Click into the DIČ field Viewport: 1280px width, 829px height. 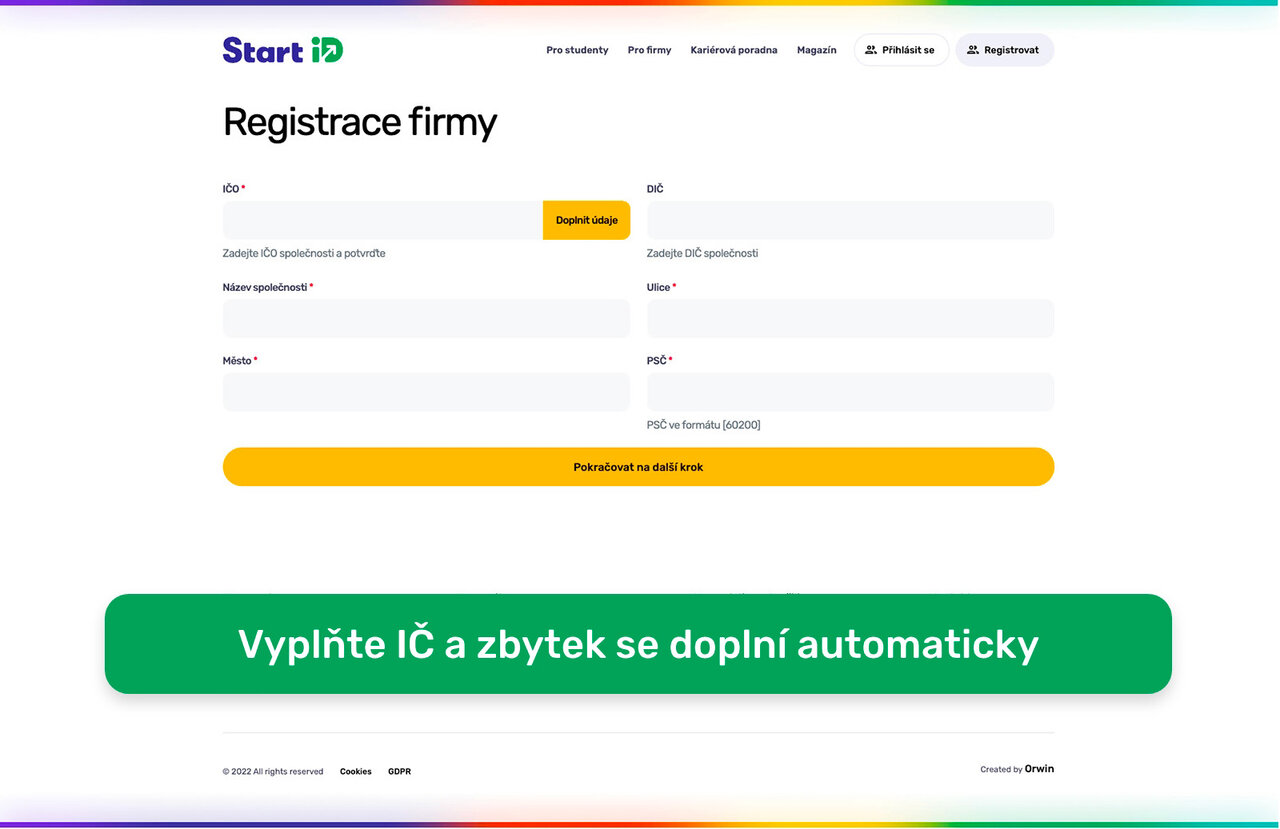click(x=850, y=220)
